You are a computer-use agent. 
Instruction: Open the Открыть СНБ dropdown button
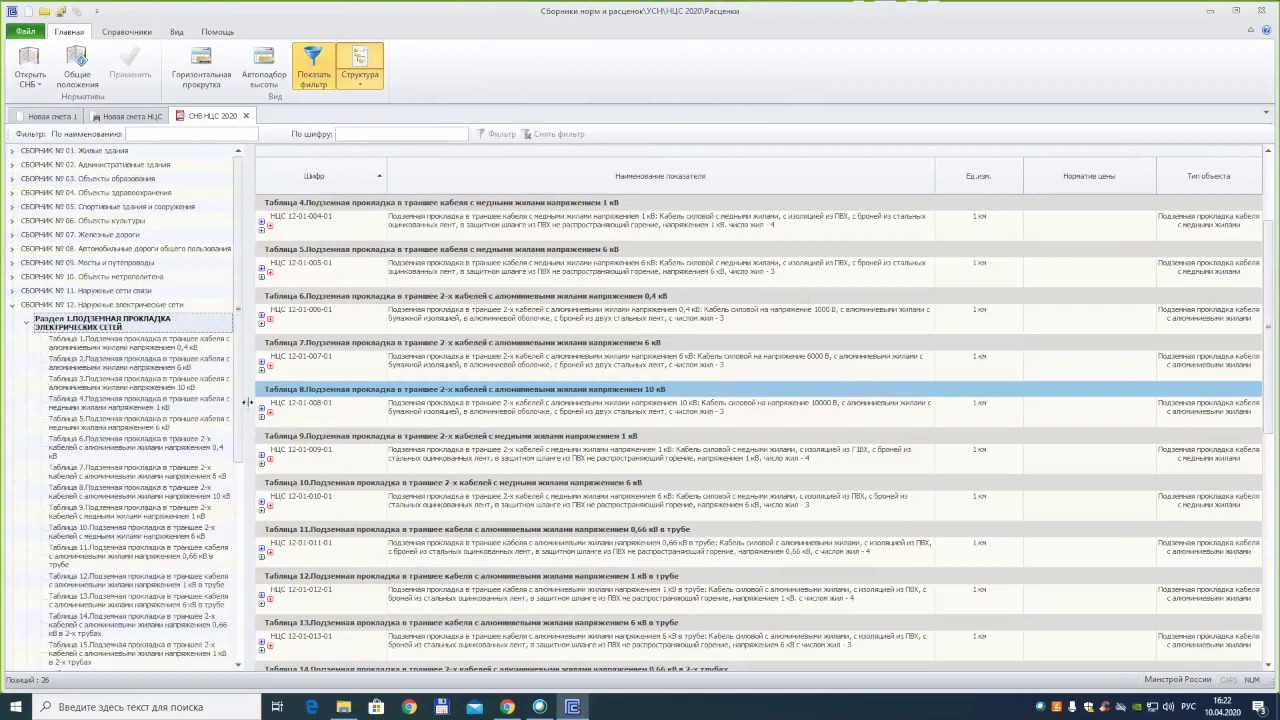30,67
